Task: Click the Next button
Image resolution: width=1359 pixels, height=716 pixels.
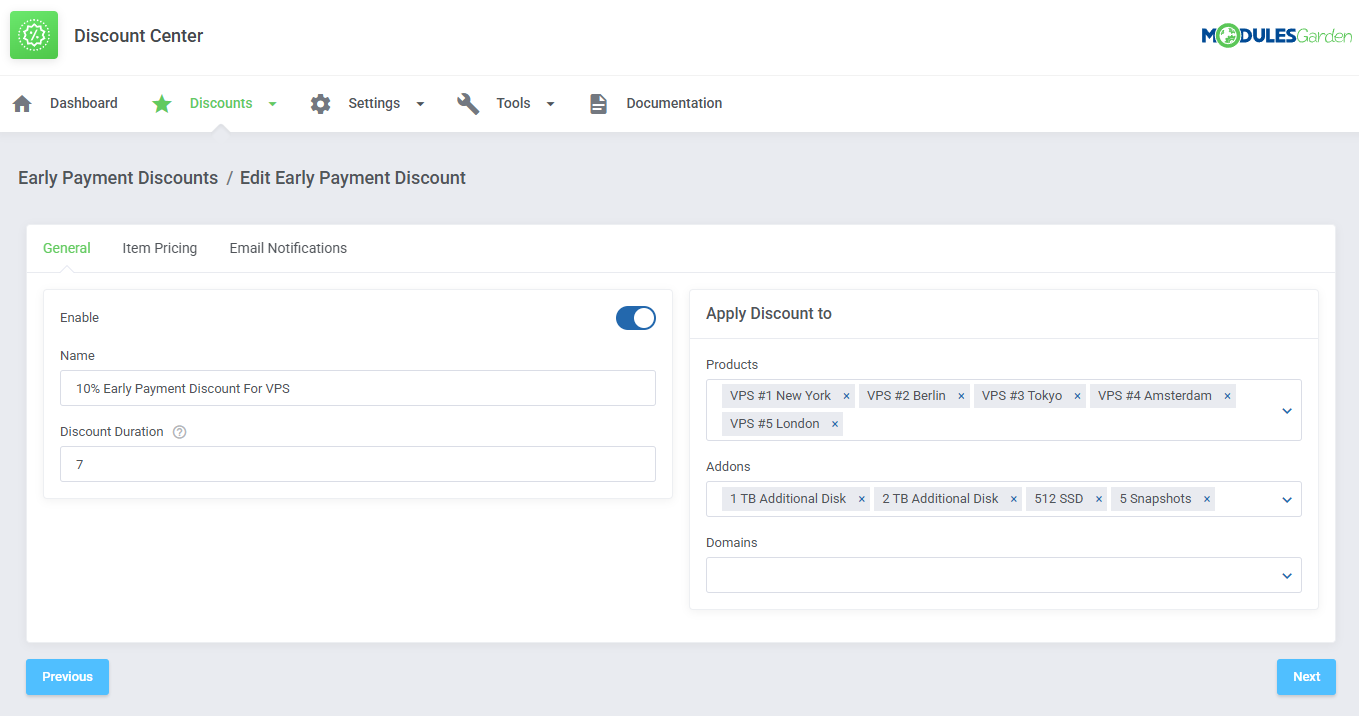Action: tap(1306, 677)
